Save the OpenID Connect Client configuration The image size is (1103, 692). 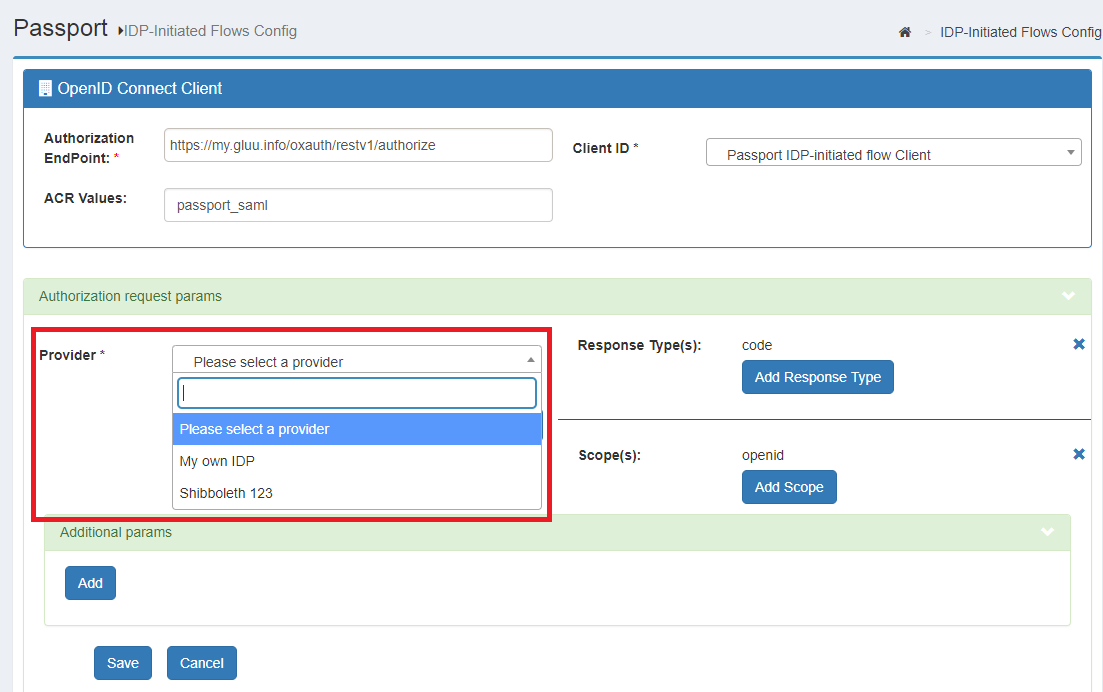[x=122, y=662]
